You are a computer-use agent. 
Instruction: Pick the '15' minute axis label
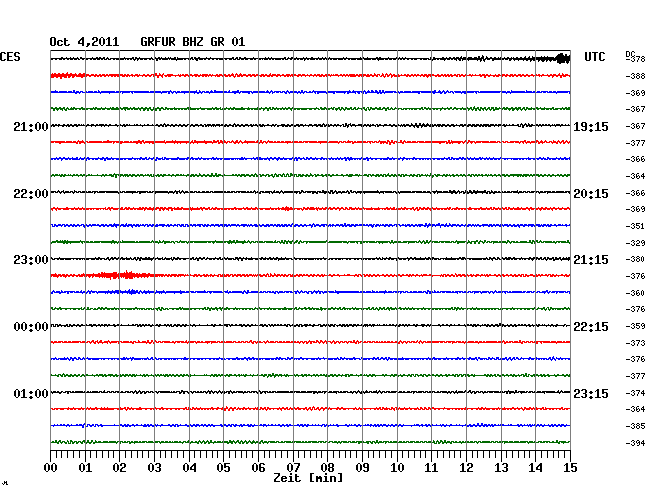[570, 468]
